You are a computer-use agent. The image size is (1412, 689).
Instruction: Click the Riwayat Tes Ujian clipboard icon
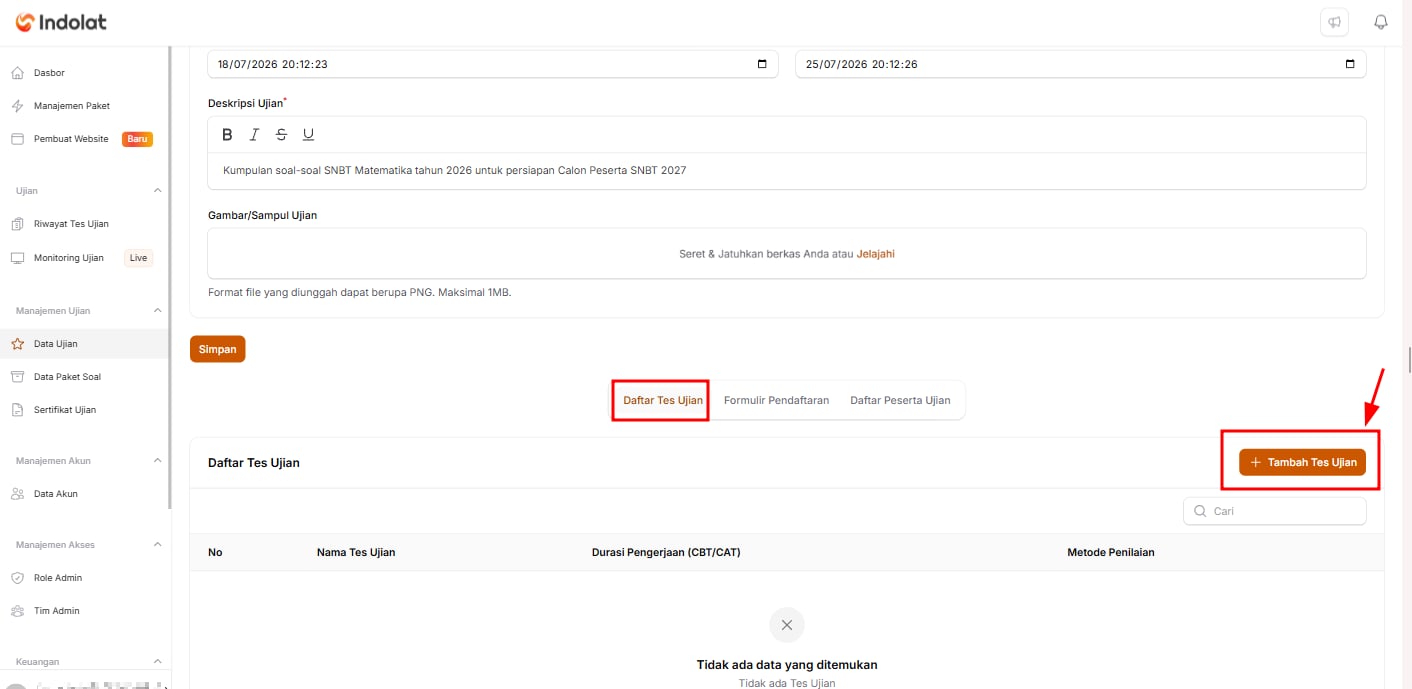[x=17, y=224]
